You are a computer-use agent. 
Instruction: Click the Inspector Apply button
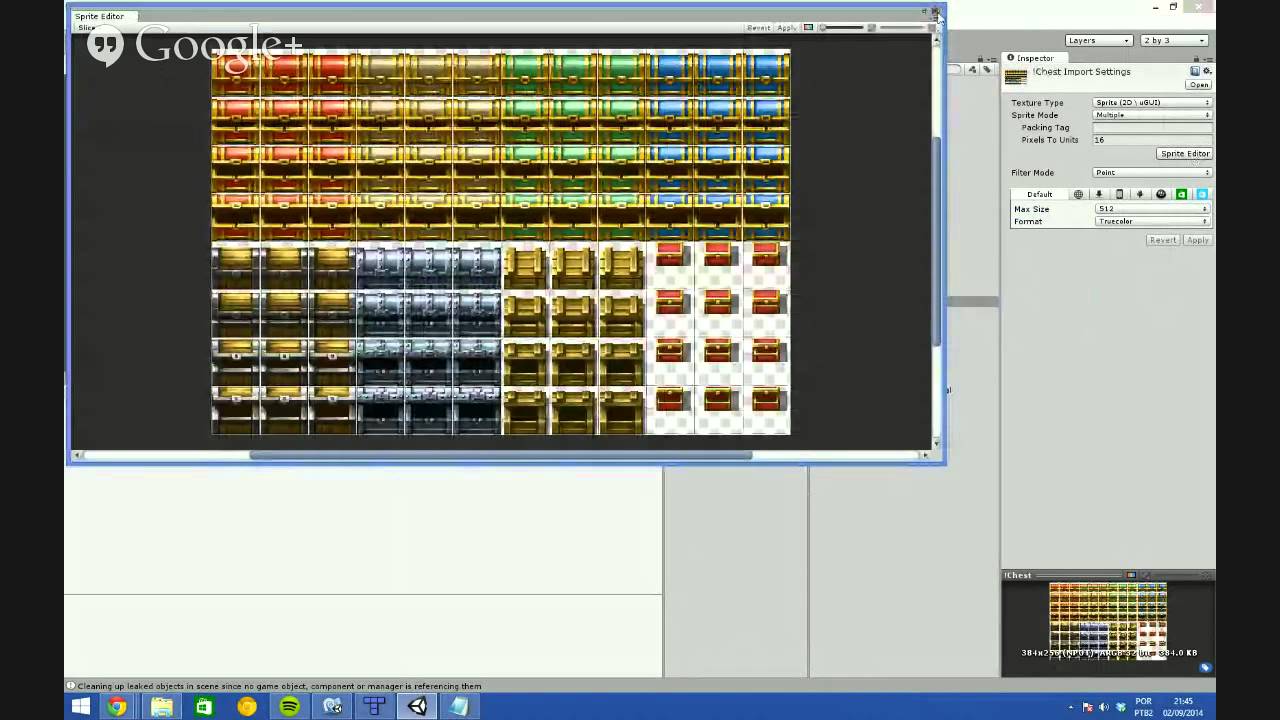[x=1197, y=240]
